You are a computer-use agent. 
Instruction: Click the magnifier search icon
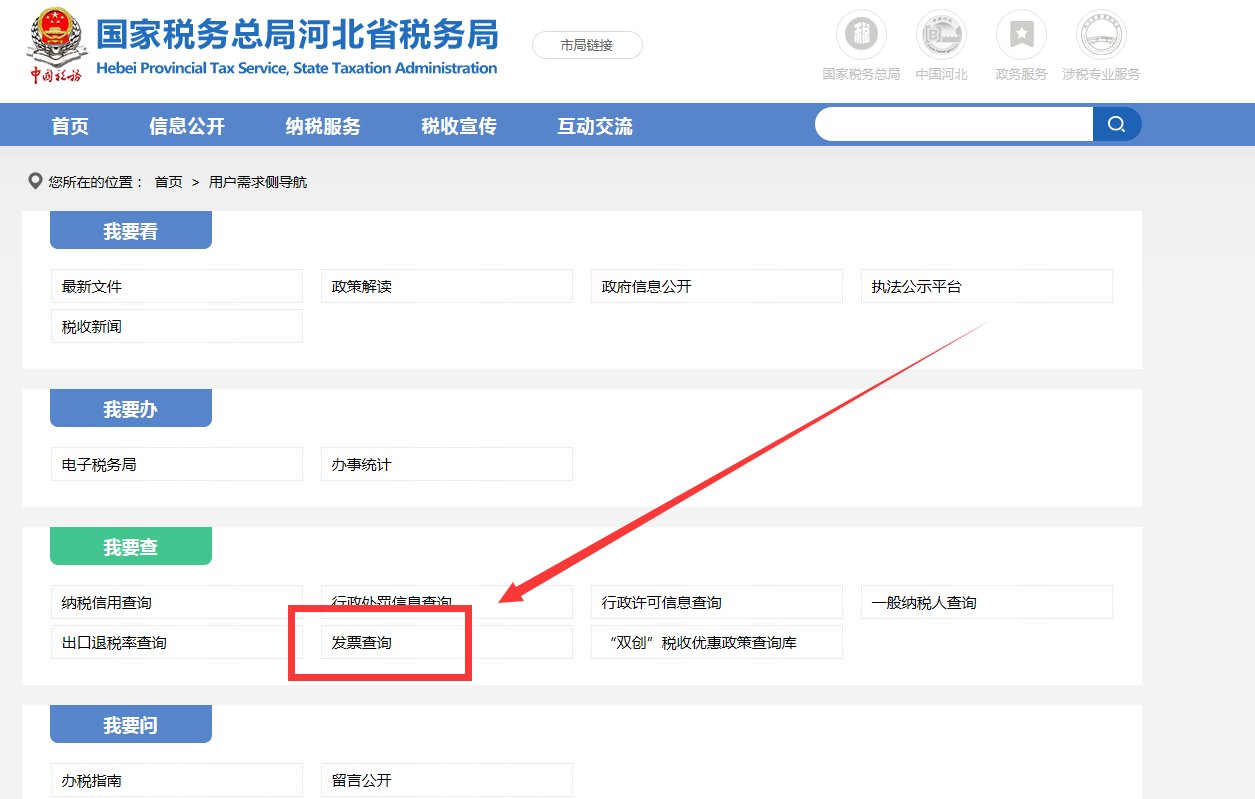click(1117, 124)
